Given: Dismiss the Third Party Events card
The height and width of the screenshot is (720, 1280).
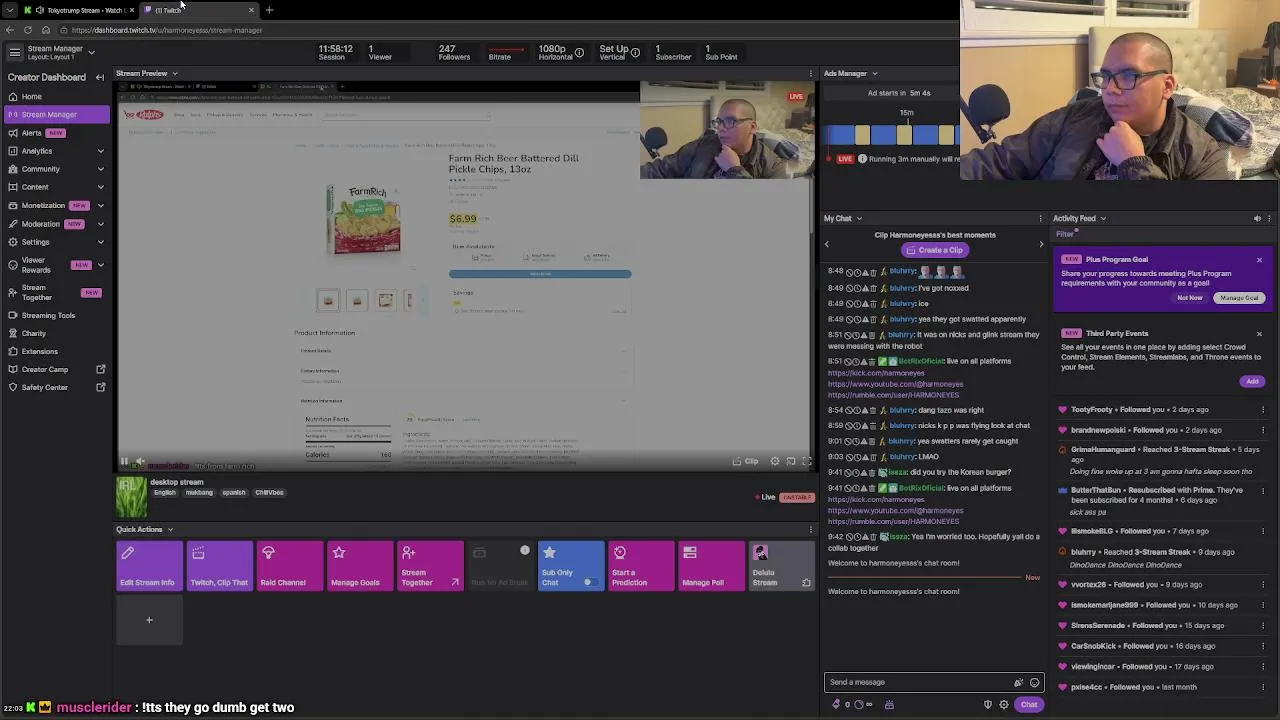Looking at the screenshot, I should pyautogui.click(x=1259, y=334).
